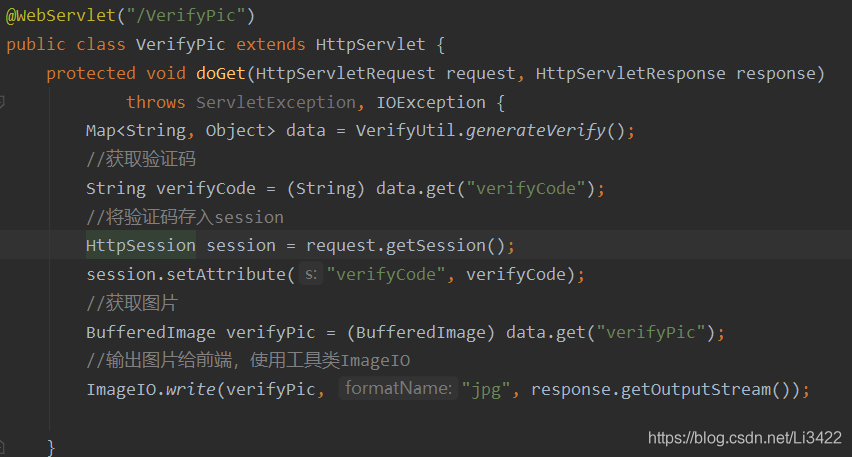The width and height of the screenshot is (852, 457).
Task: Click the ImageIO class name in code
Action: coord(120,389)
